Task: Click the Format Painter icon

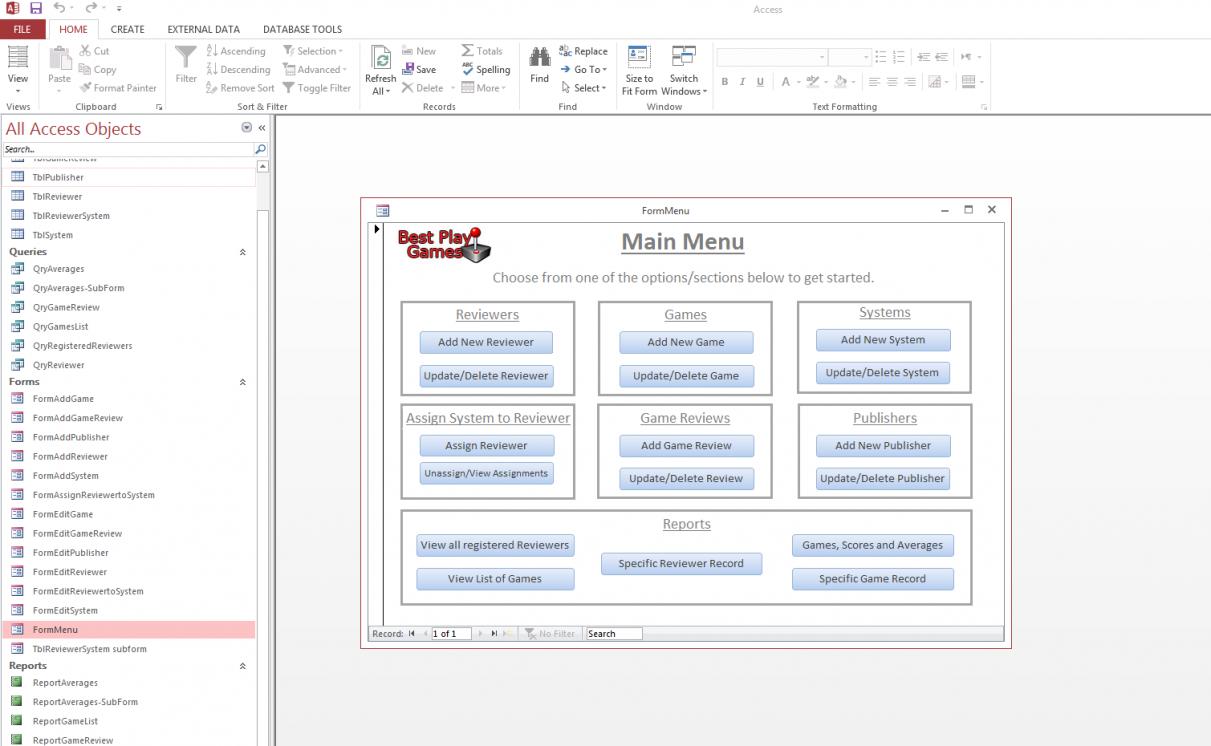Action: [x=87, y=88]
